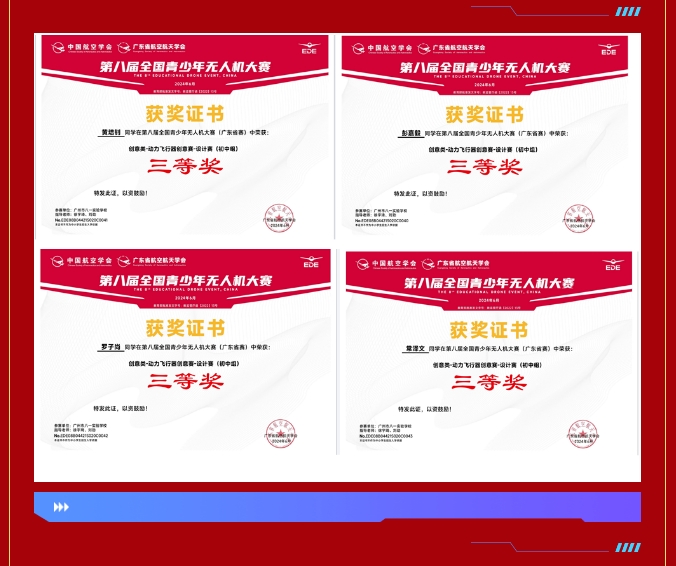Click the blue slash decoration at the top right
Image resolution: width=676 pixels, height=566 pixels.
(627, 12)
